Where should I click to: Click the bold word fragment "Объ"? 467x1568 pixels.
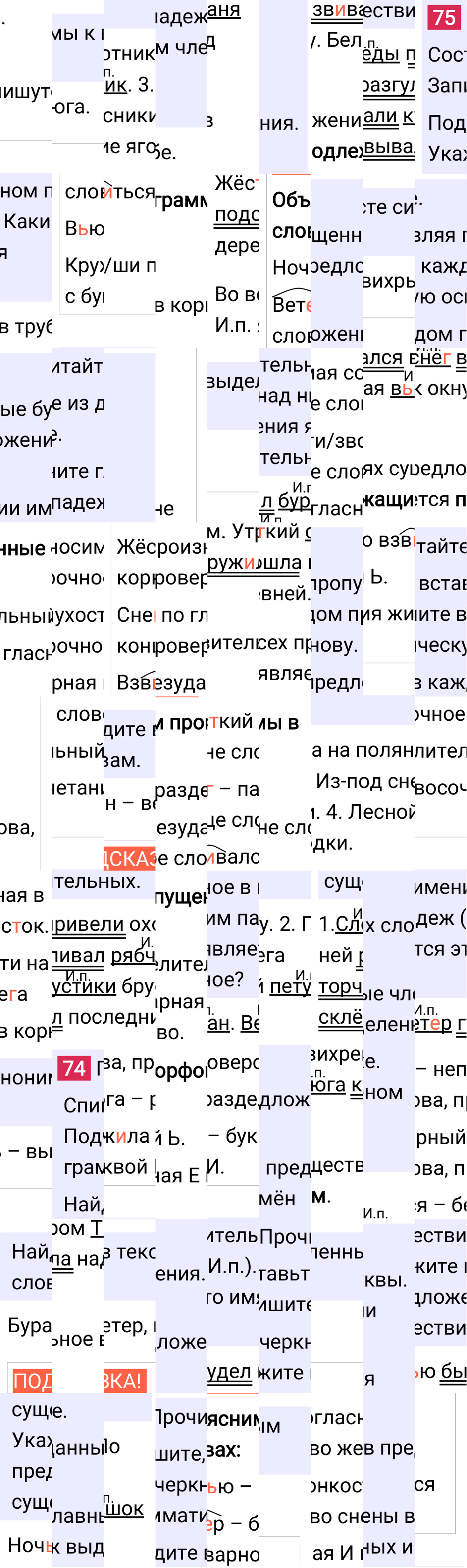click(x=291, y=200)
